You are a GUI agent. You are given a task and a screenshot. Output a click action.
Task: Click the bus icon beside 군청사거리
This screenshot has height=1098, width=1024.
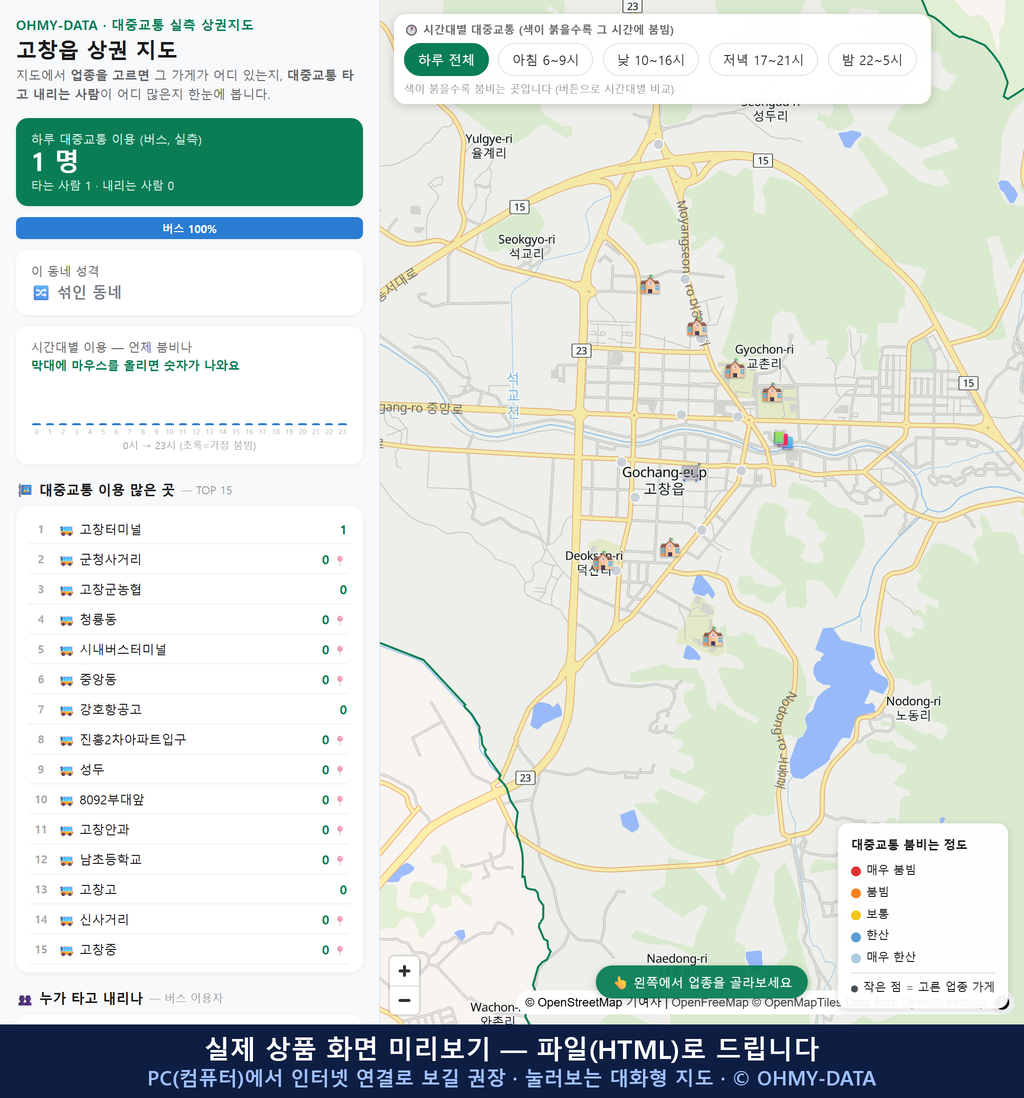coord(67,561)
